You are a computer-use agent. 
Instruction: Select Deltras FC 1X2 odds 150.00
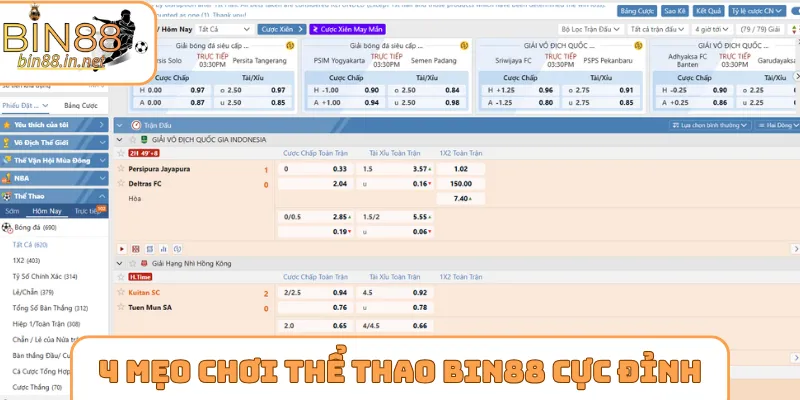(461, 184)
